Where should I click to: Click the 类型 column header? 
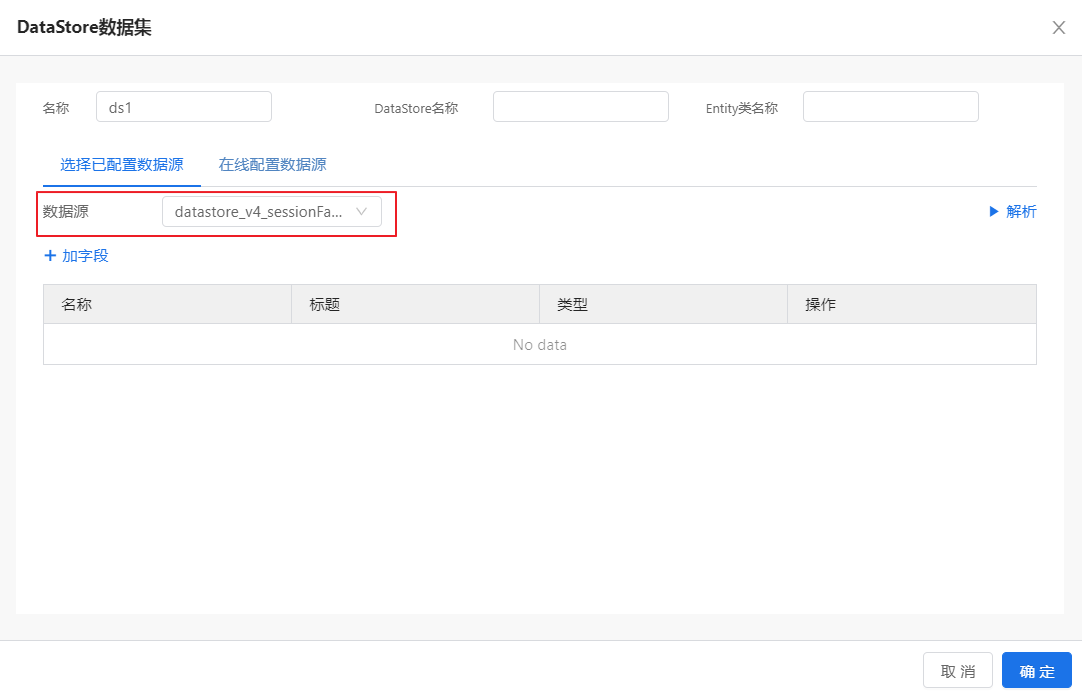tap(663, 304)
